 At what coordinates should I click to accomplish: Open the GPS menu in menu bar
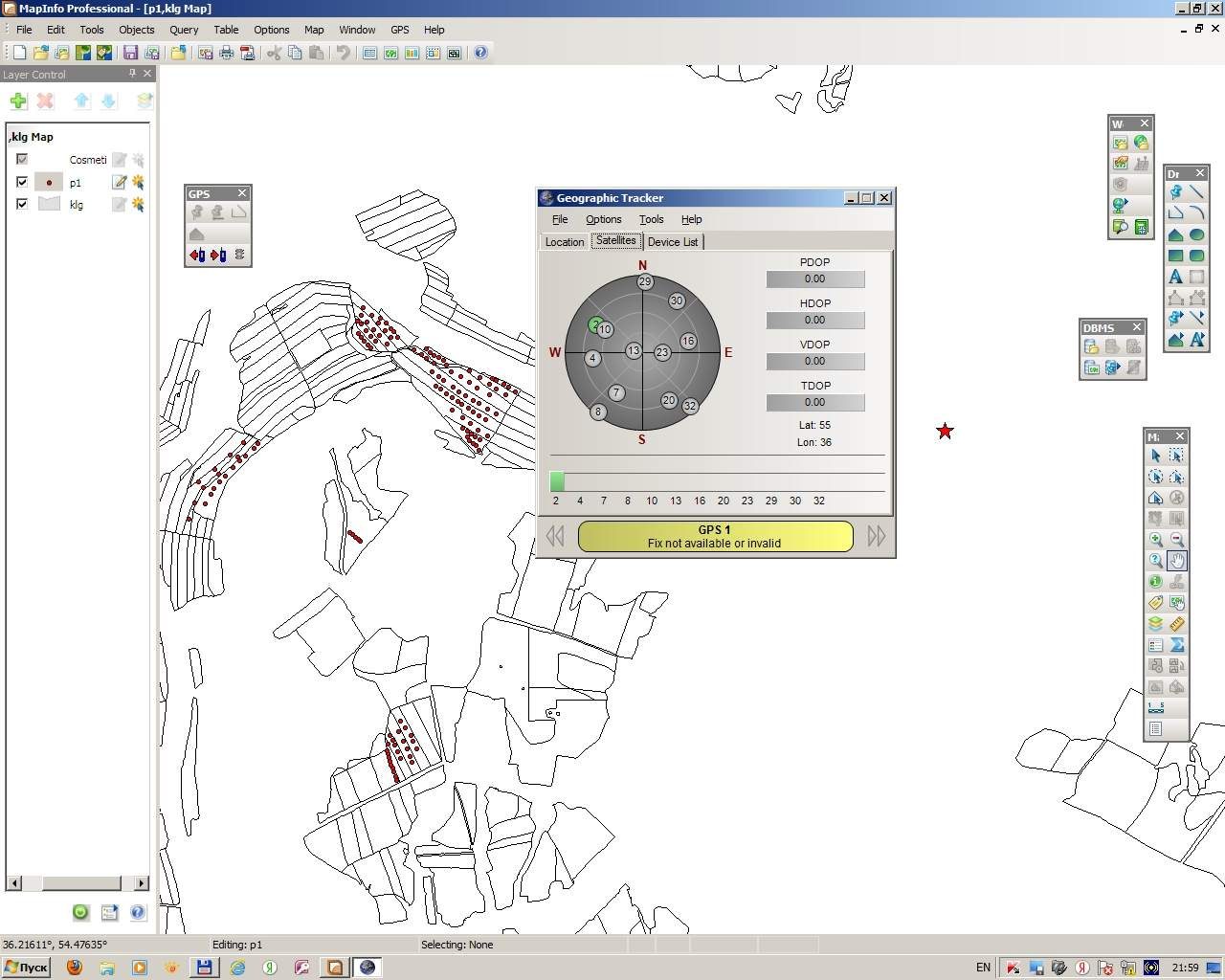(x=399, y=30)
